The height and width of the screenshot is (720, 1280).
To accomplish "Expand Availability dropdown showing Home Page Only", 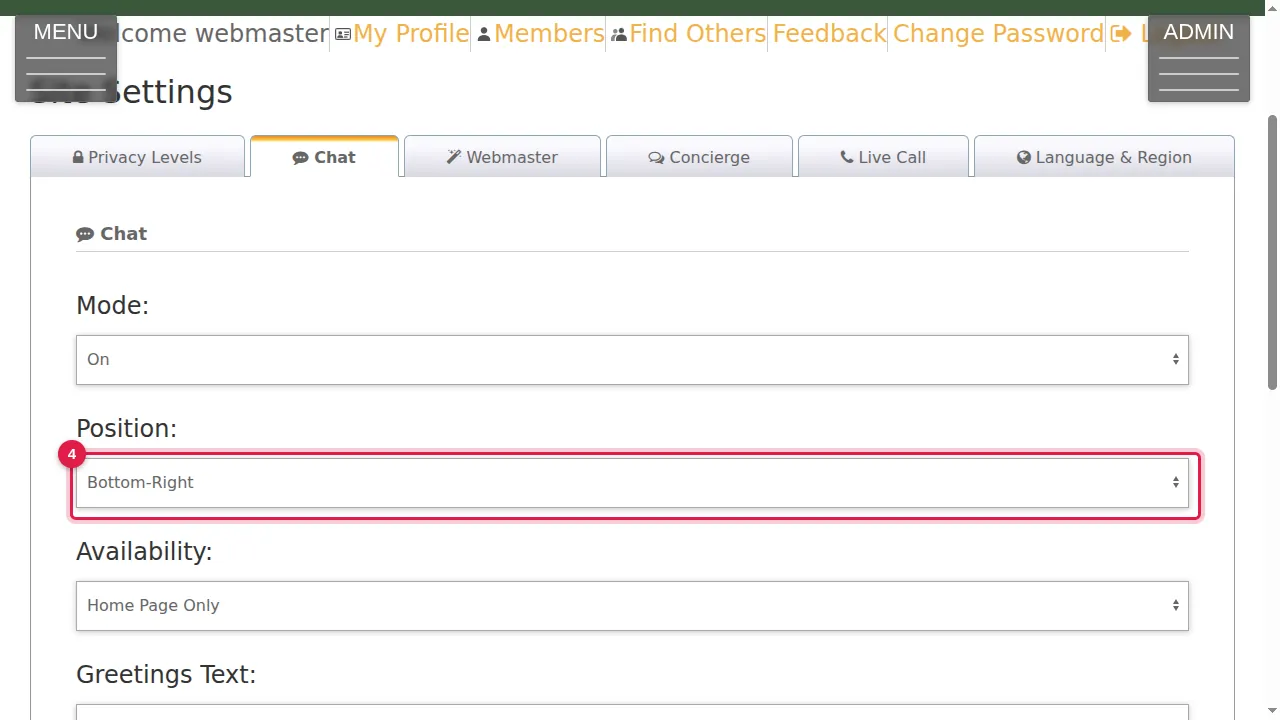I will tap(632, 606).
